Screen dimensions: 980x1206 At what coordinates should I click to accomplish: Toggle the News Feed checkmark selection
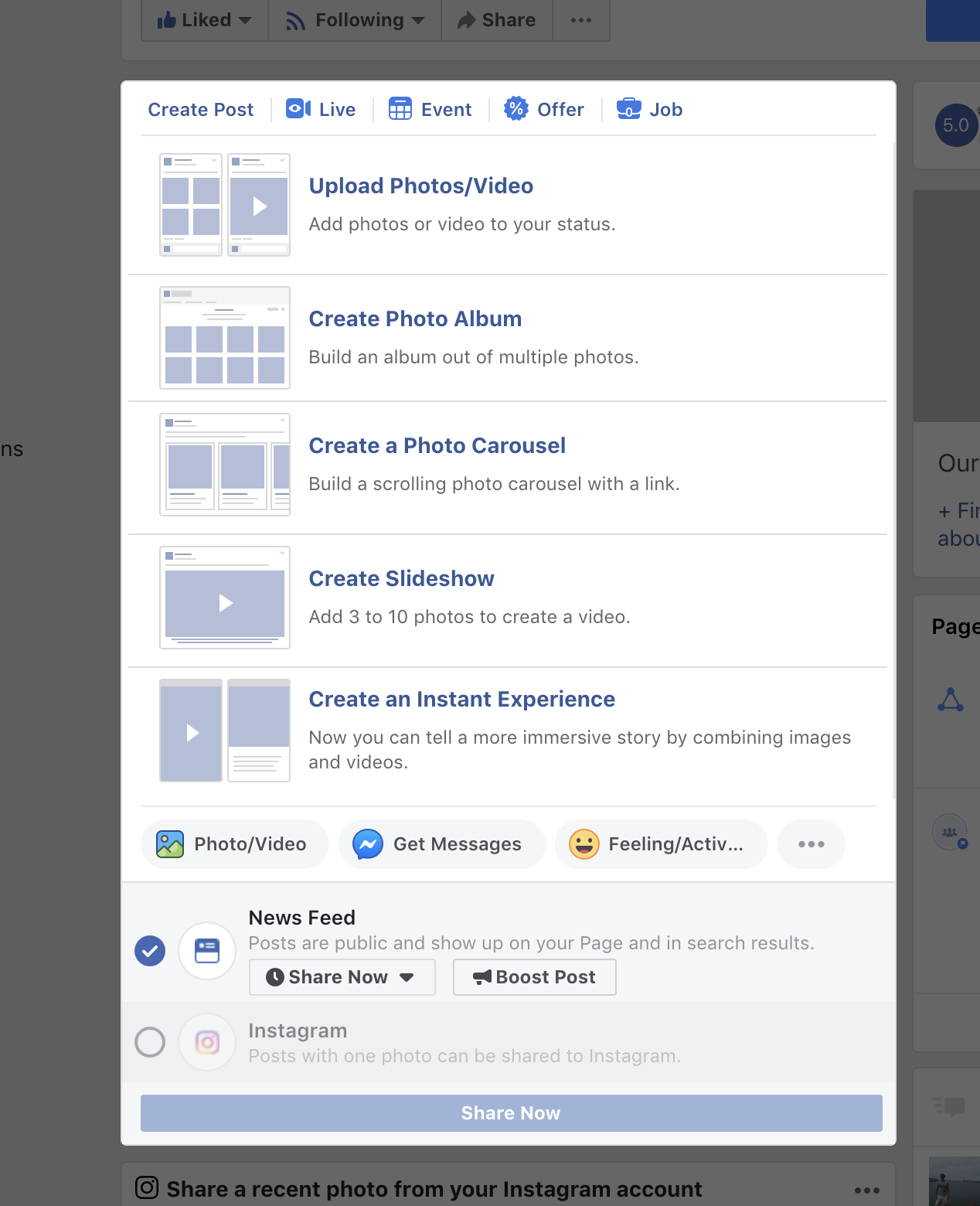[150, 951]
